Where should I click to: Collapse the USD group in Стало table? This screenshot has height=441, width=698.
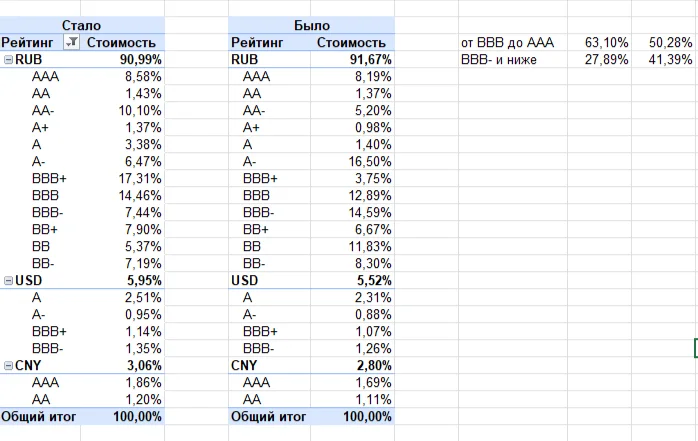(8, 281)
